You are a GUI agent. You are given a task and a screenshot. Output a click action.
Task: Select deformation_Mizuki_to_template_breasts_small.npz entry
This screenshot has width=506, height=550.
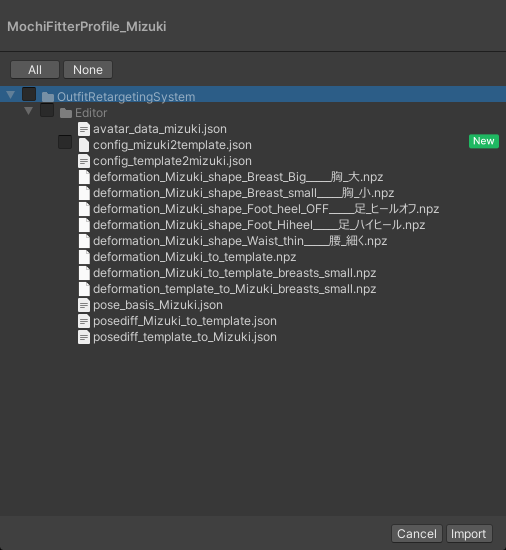[x=234, y=273]
